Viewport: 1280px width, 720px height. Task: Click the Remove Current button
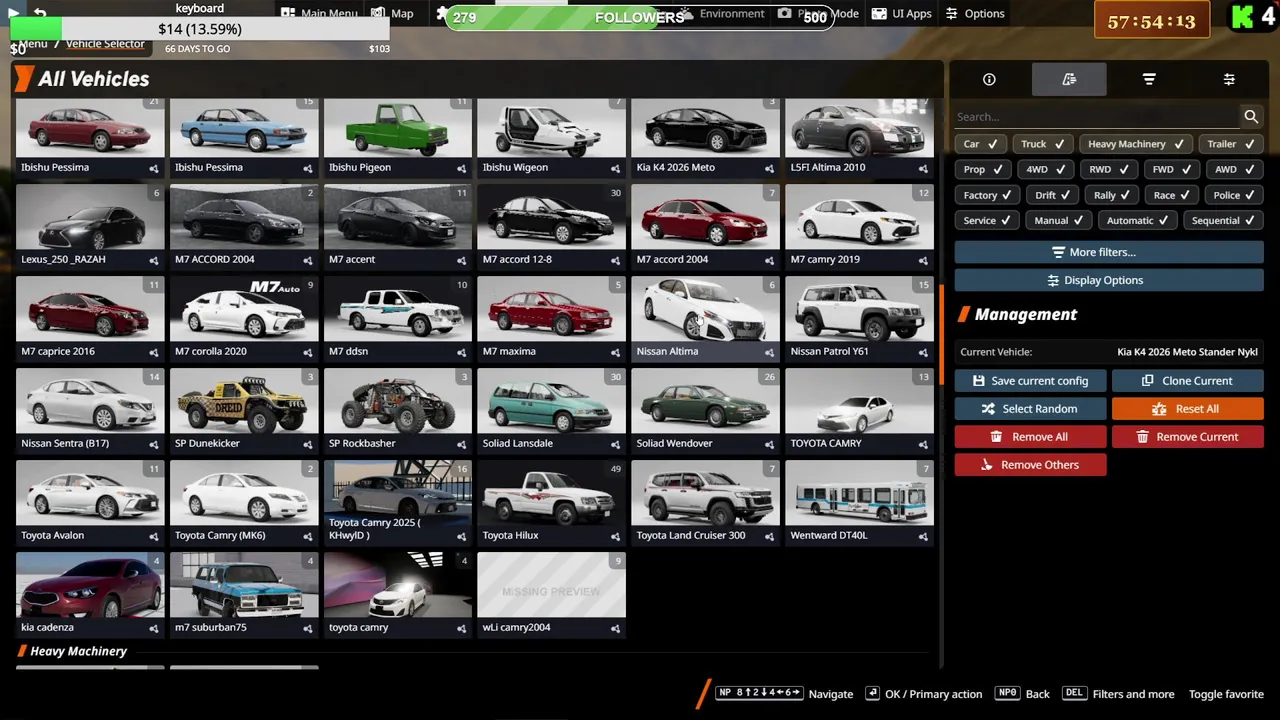click(1188, 437)
